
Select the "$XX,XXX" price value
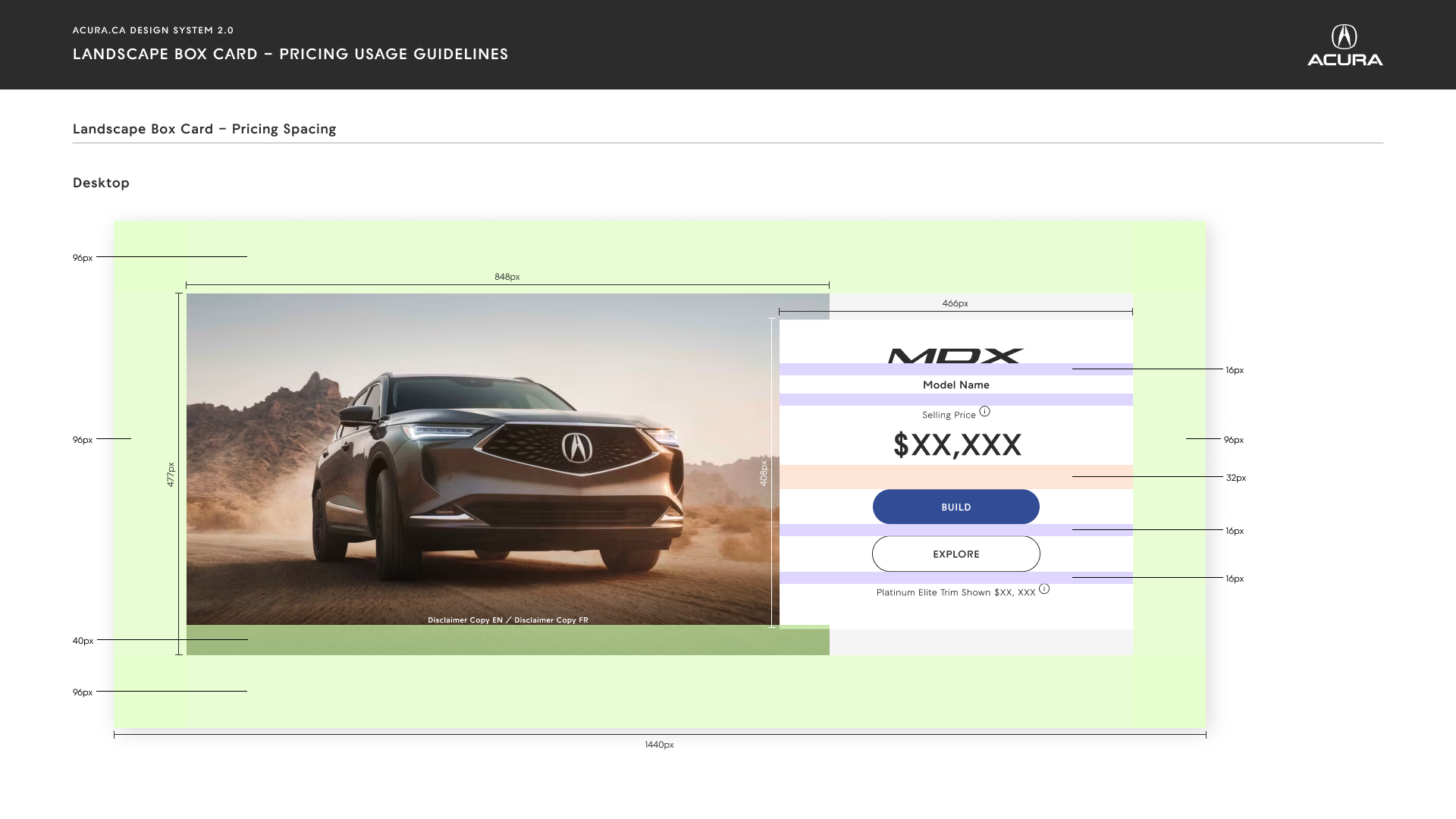point(957,444)
